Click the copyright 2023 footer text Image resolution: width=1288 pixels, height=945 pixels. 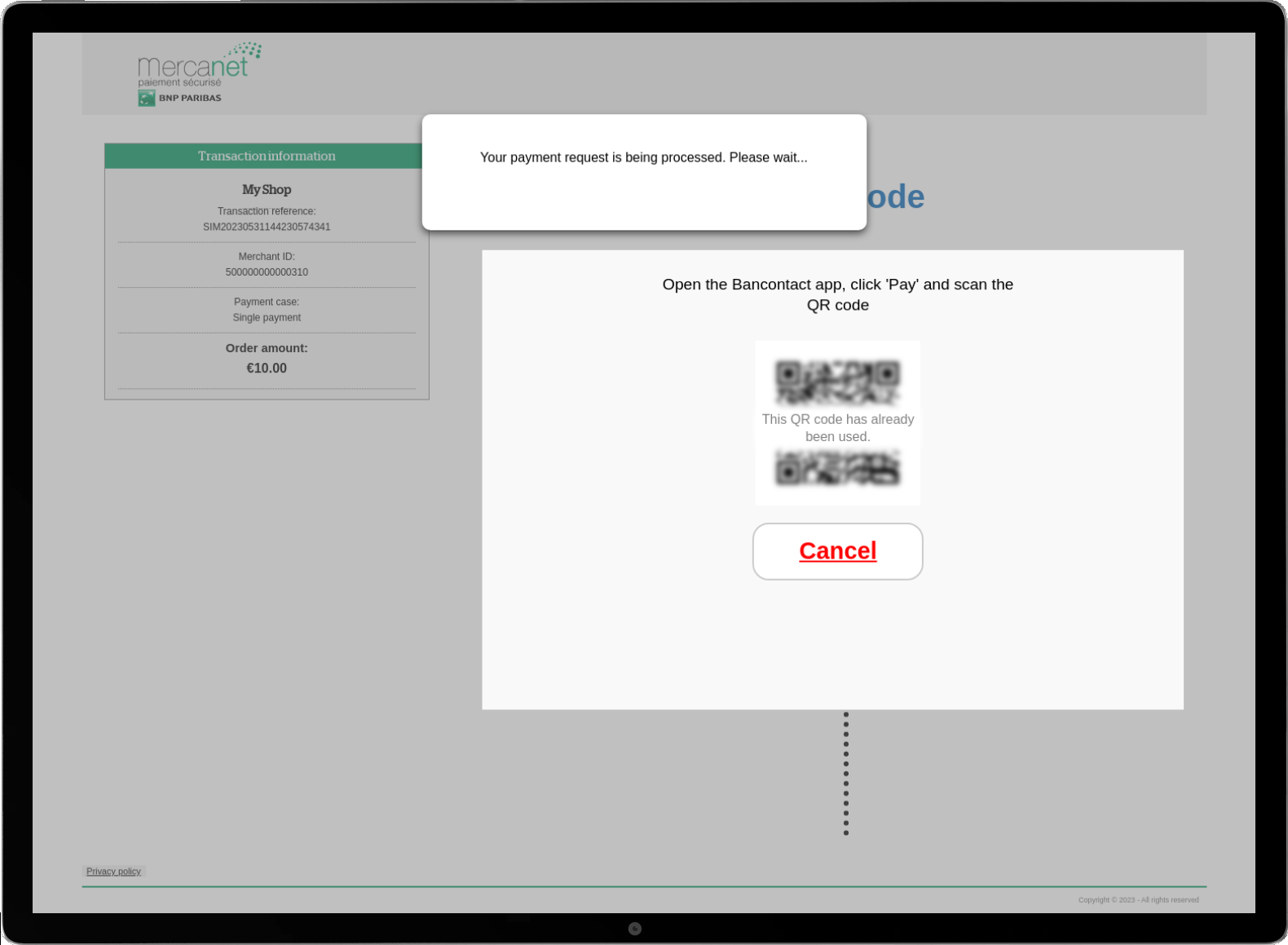(1138, 900)
